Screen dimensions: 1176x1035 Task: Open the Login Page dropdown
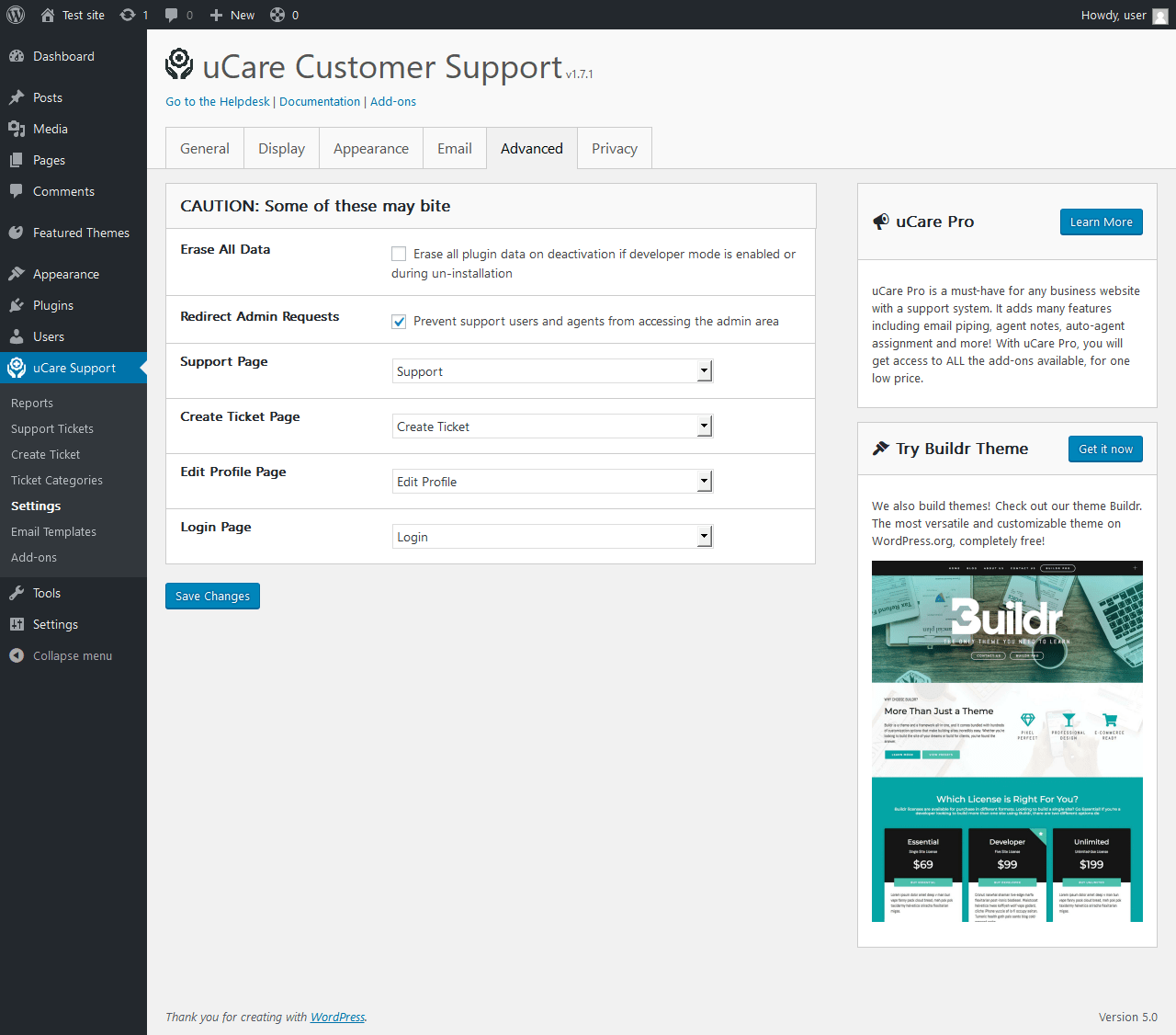[552, 537]
